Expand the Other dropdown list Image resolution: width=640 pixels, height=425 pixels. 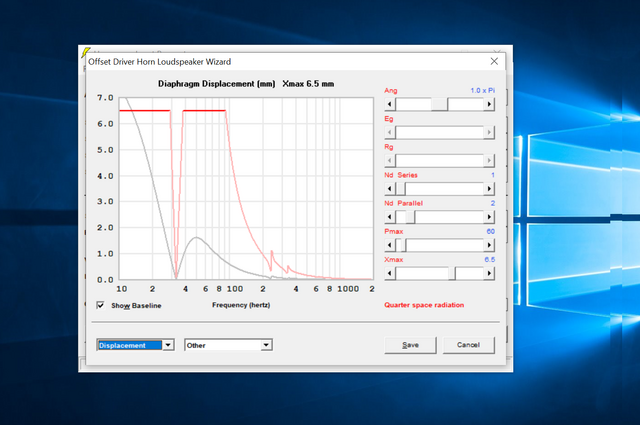266,345
